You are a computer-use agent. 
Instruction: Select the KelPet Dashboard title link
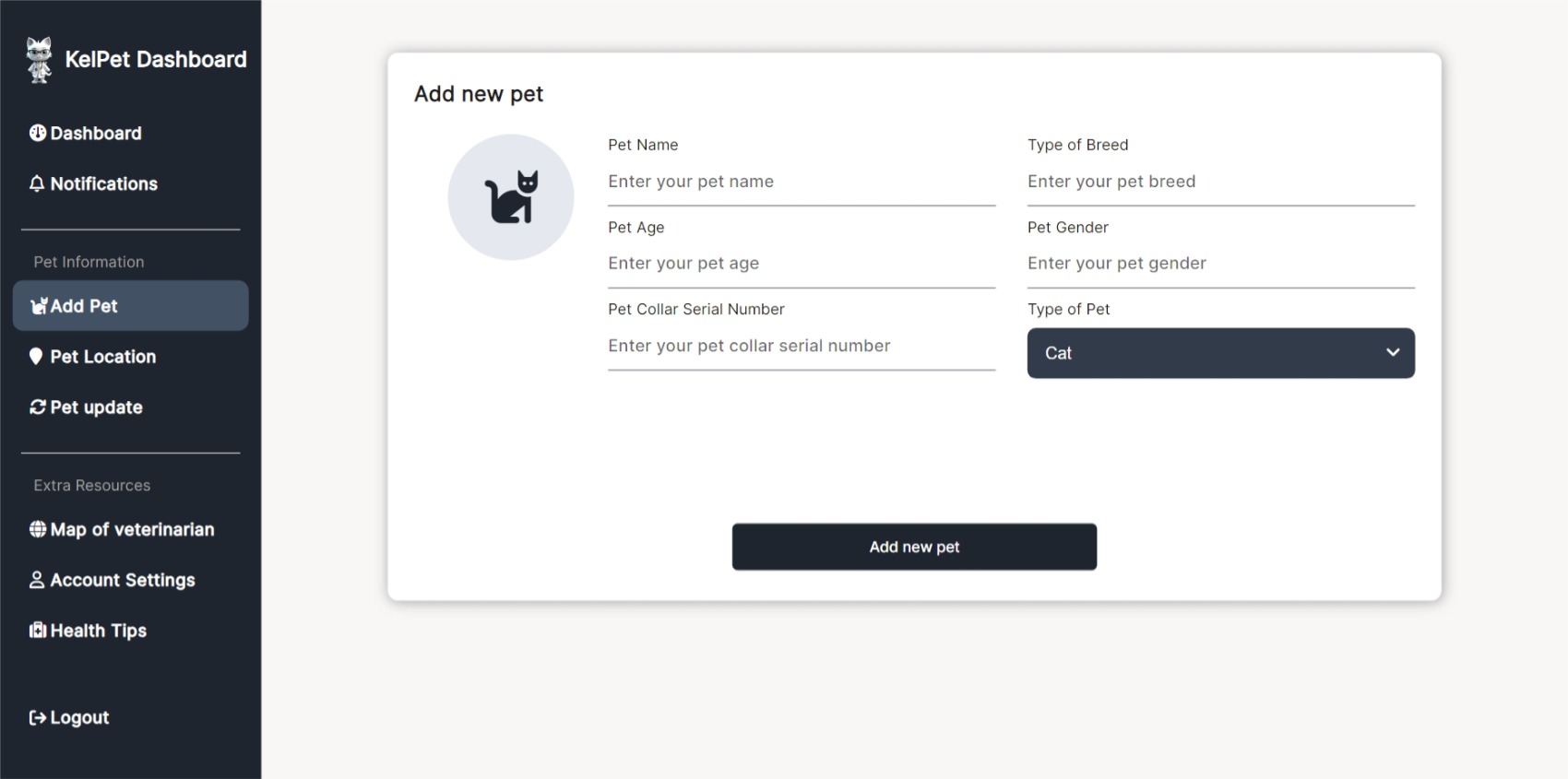[156, 60]
